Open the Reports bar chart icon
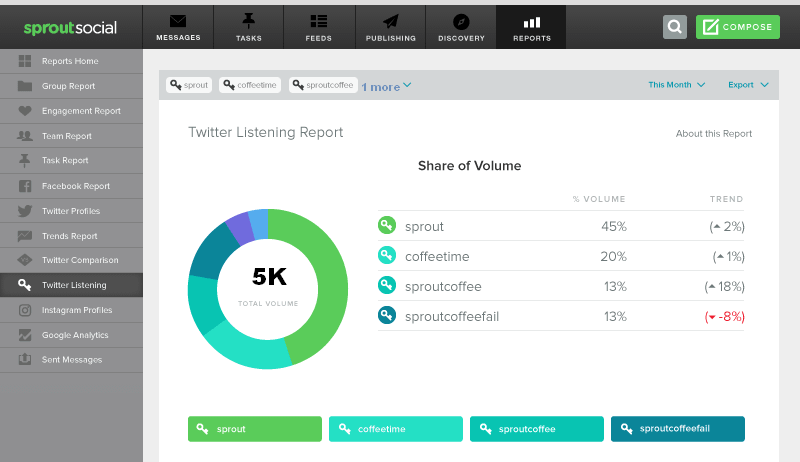 [x=532, y=22]
